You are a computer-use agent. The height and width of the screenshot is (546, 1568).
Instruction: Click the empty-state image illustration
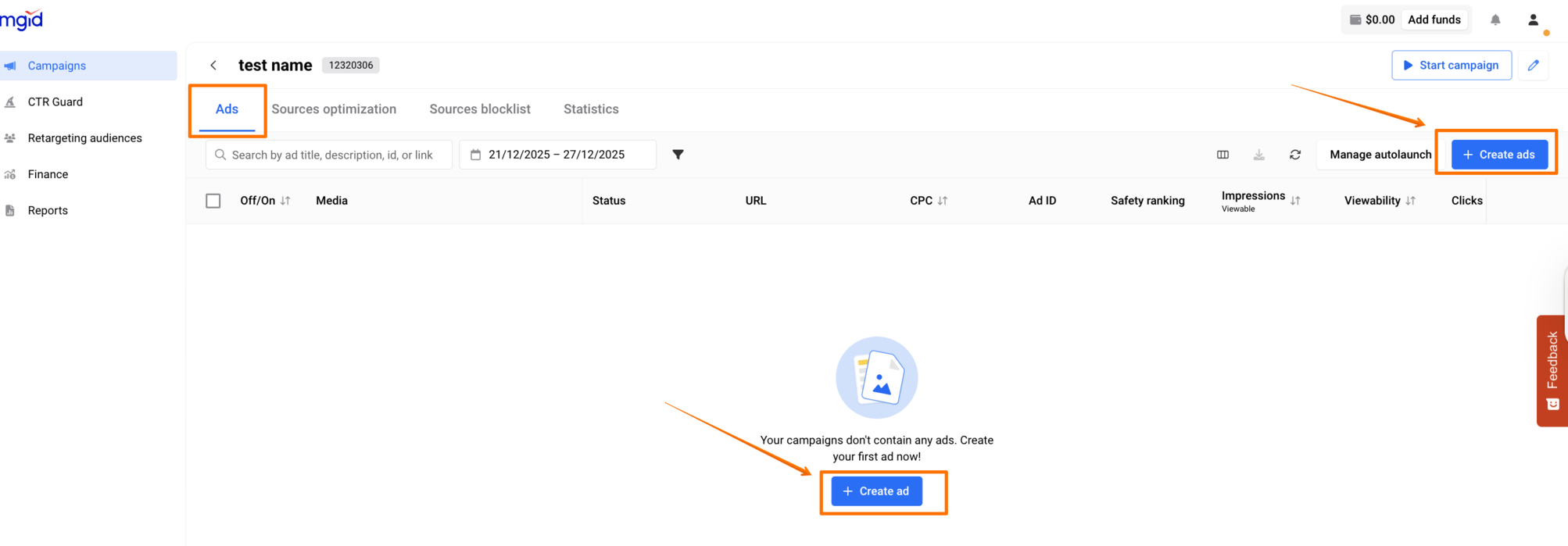(x=877, y=378)
